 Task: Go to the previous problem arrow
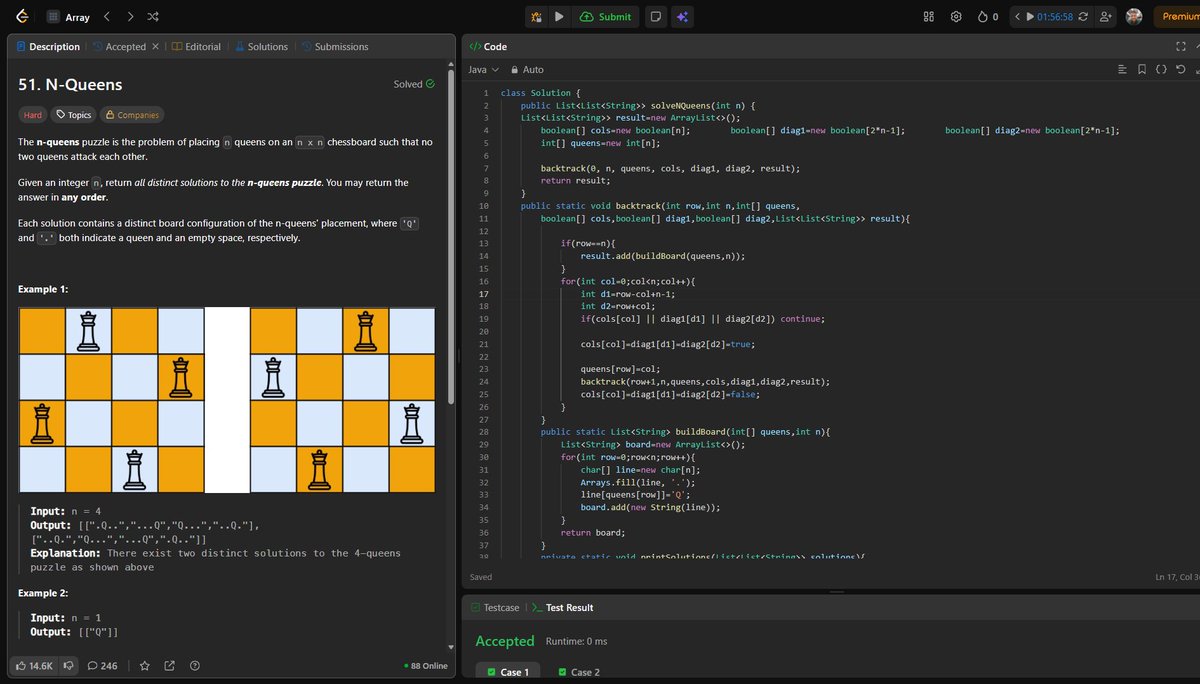[108, 17]
